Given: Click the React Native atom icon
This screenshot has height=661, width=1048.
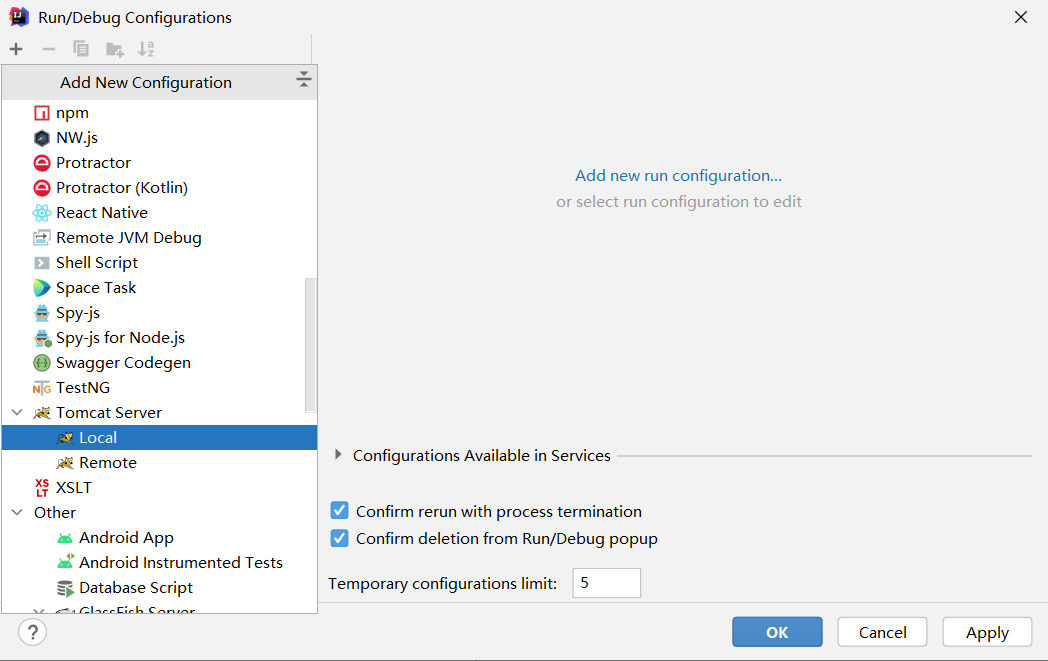Looking at the screenshot, I should (41, 213).
